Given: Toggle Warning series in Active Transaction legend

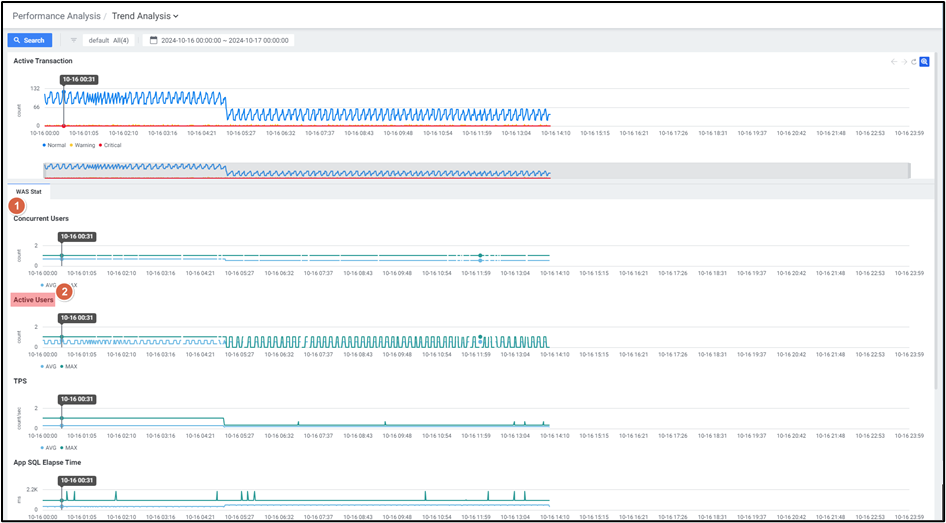Looking at the screenshot, I should click(x=83, y=145).
